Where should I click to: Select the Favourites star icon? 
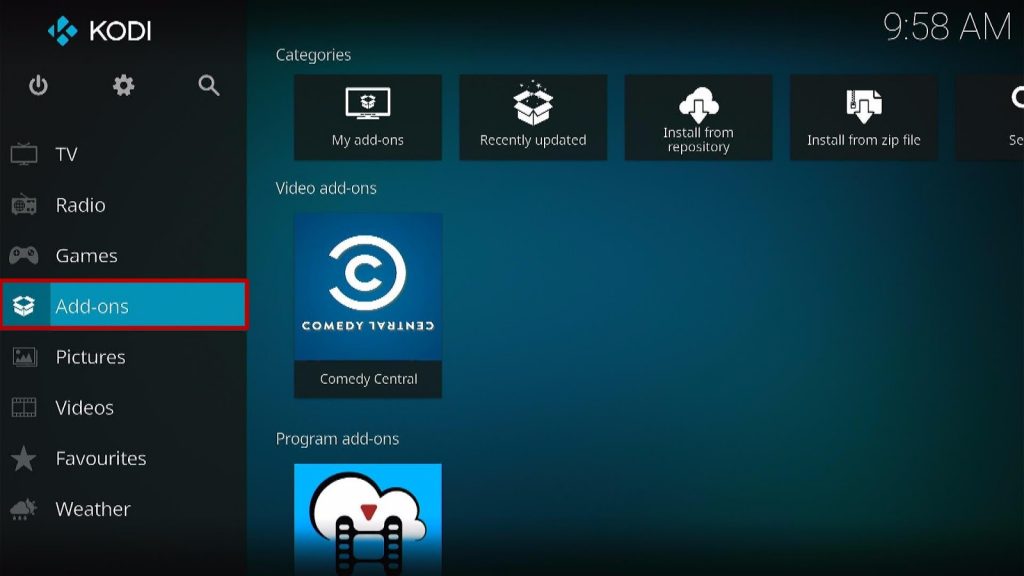[x=24, y=458]
